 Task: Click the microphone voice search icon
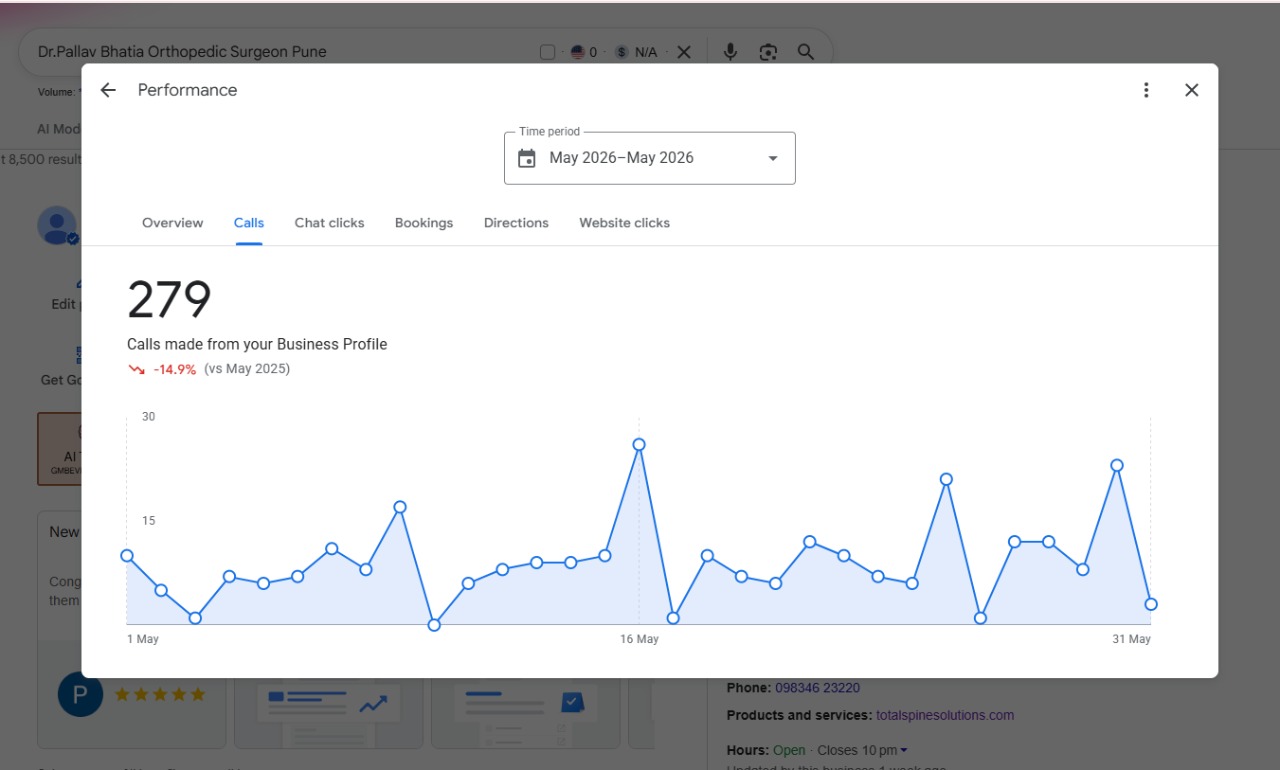[x=730, y=52]
